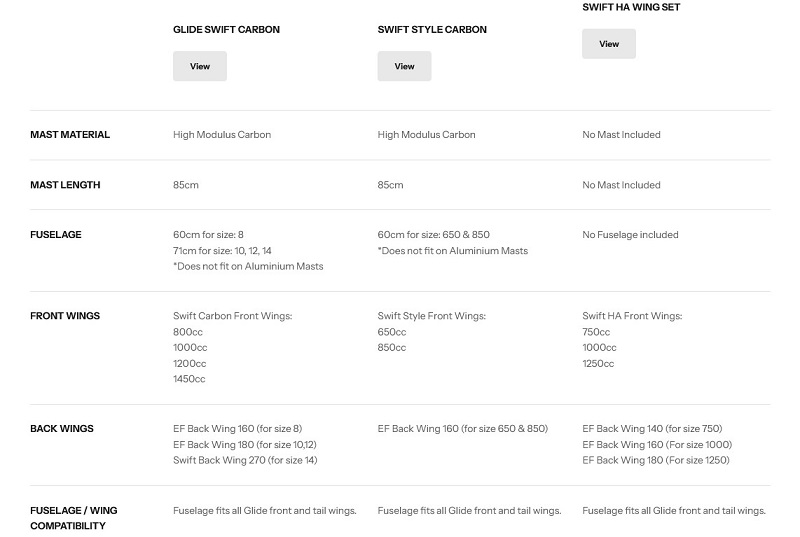800x537 pixels.
Task: Click the No Fuselage included text
Action: 630,235
